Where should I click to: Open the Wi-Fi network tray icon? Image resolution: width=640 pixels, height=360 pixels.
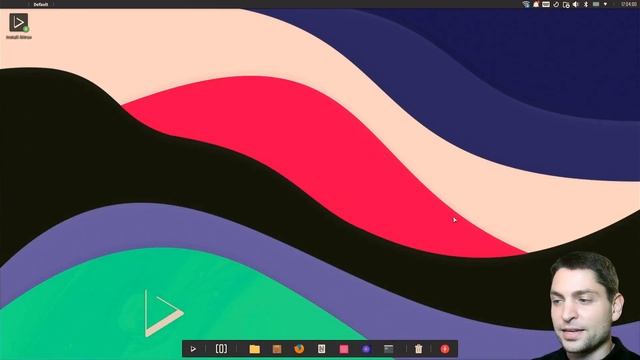pyautogui.click(x=526, y=4)
